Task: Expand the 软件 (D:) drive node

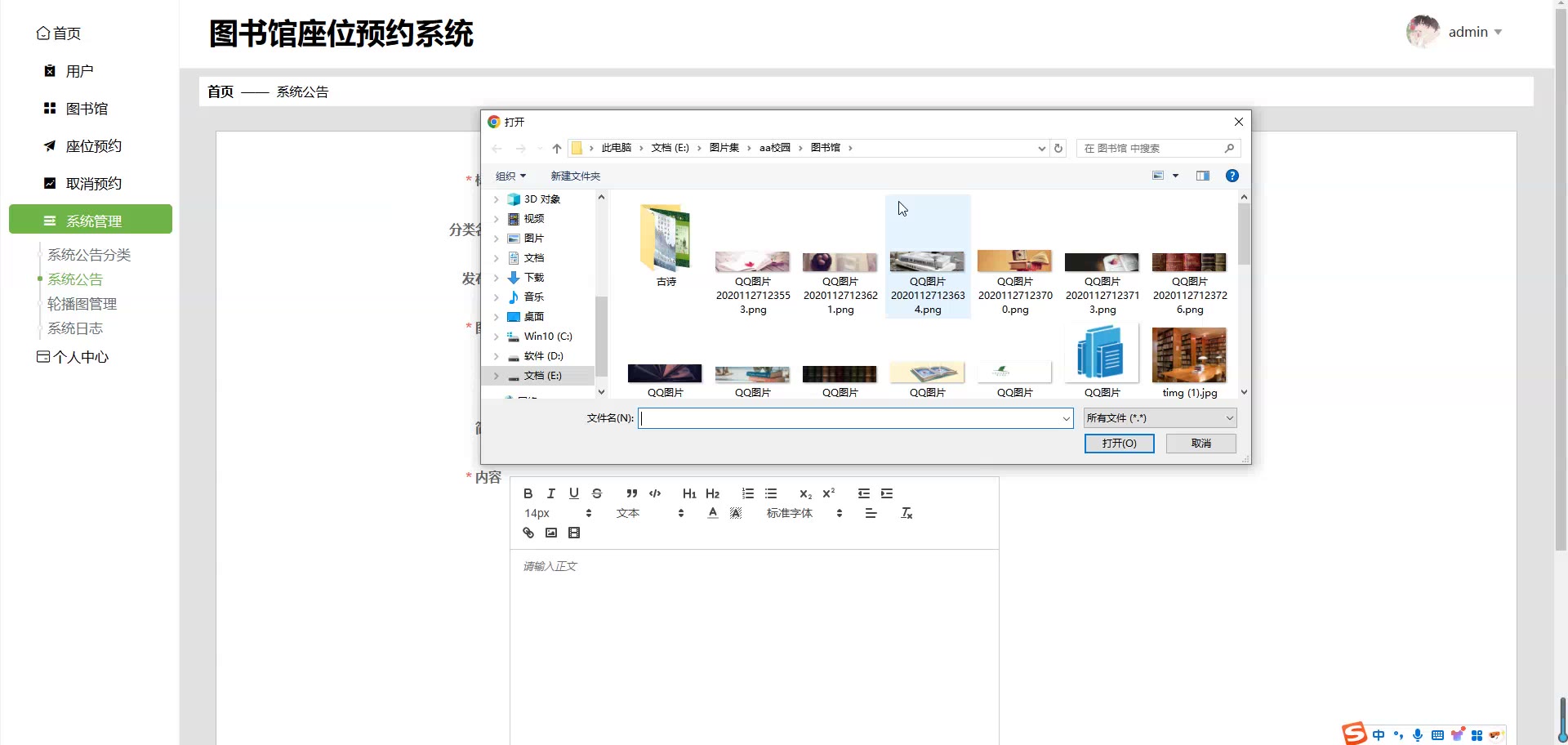Action: tap(496, 356)
